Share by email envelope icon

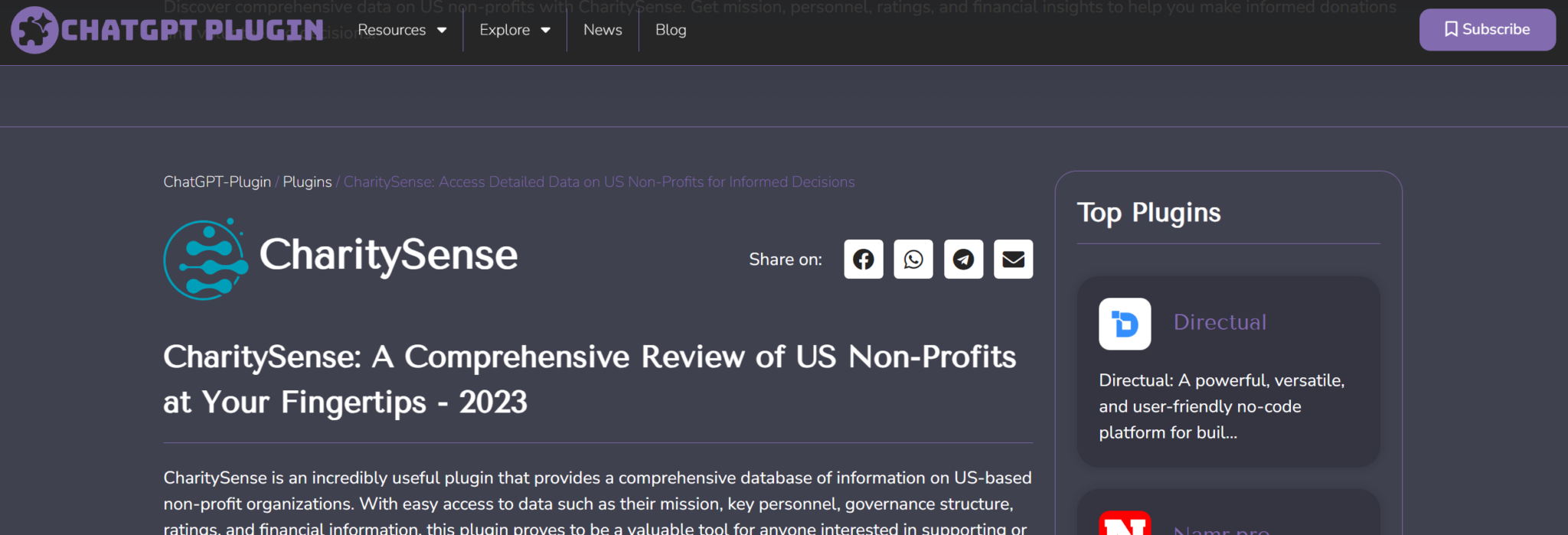coord(1014,259)
